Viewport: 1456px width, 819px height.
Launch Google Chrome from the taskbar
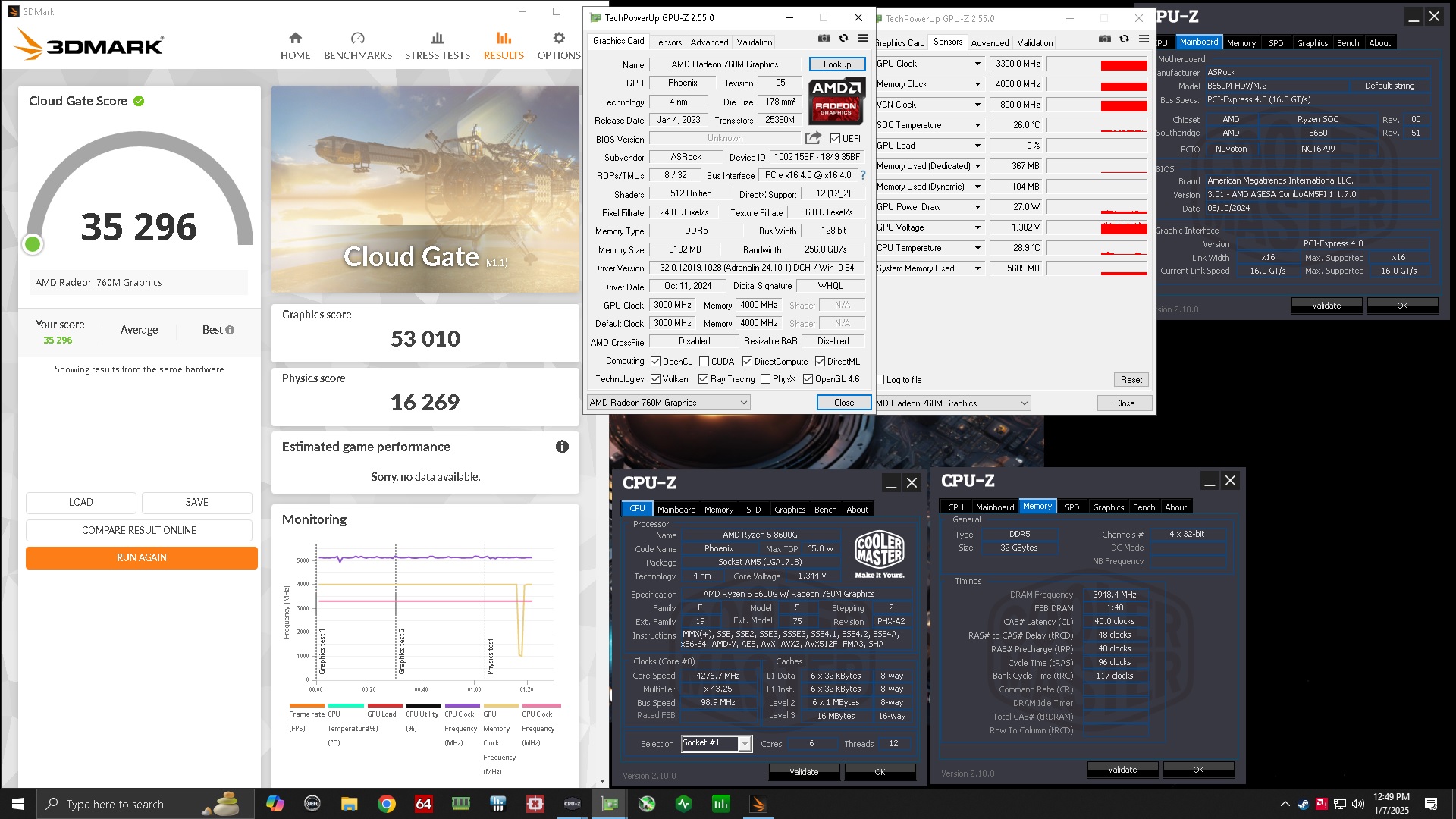[x=387, y=804]
